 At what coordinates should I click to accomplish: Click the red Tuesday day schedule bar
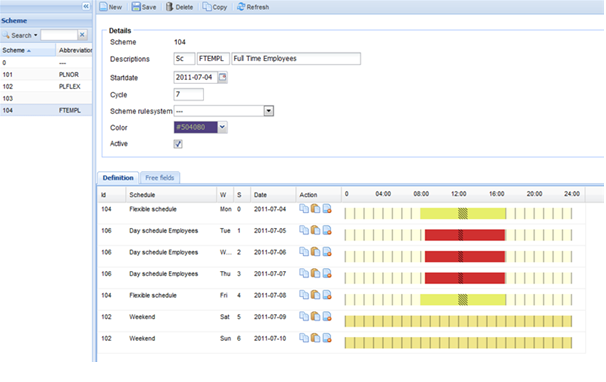pyautogui.click(x=465, y=235)
